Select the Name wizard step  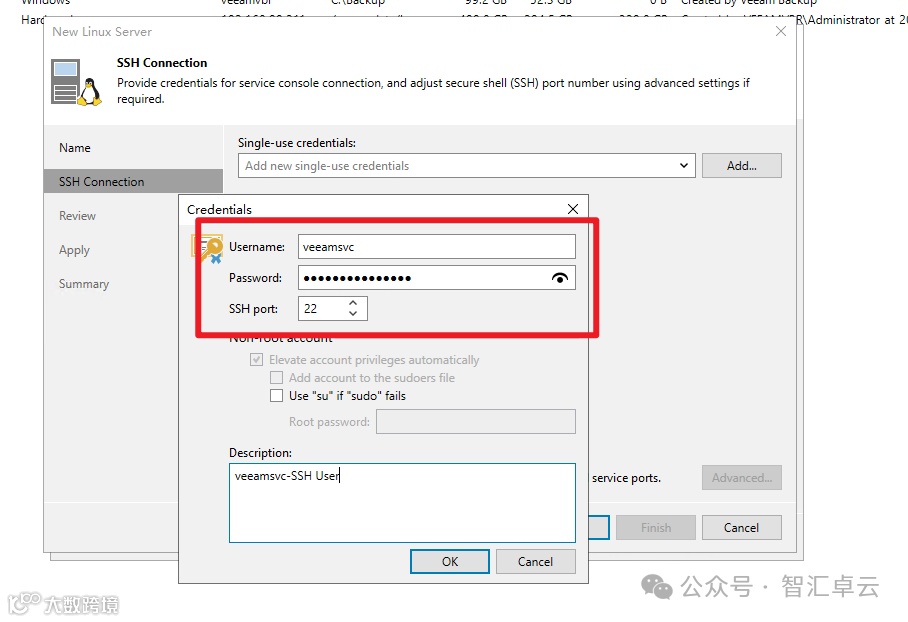coord(75,148)
